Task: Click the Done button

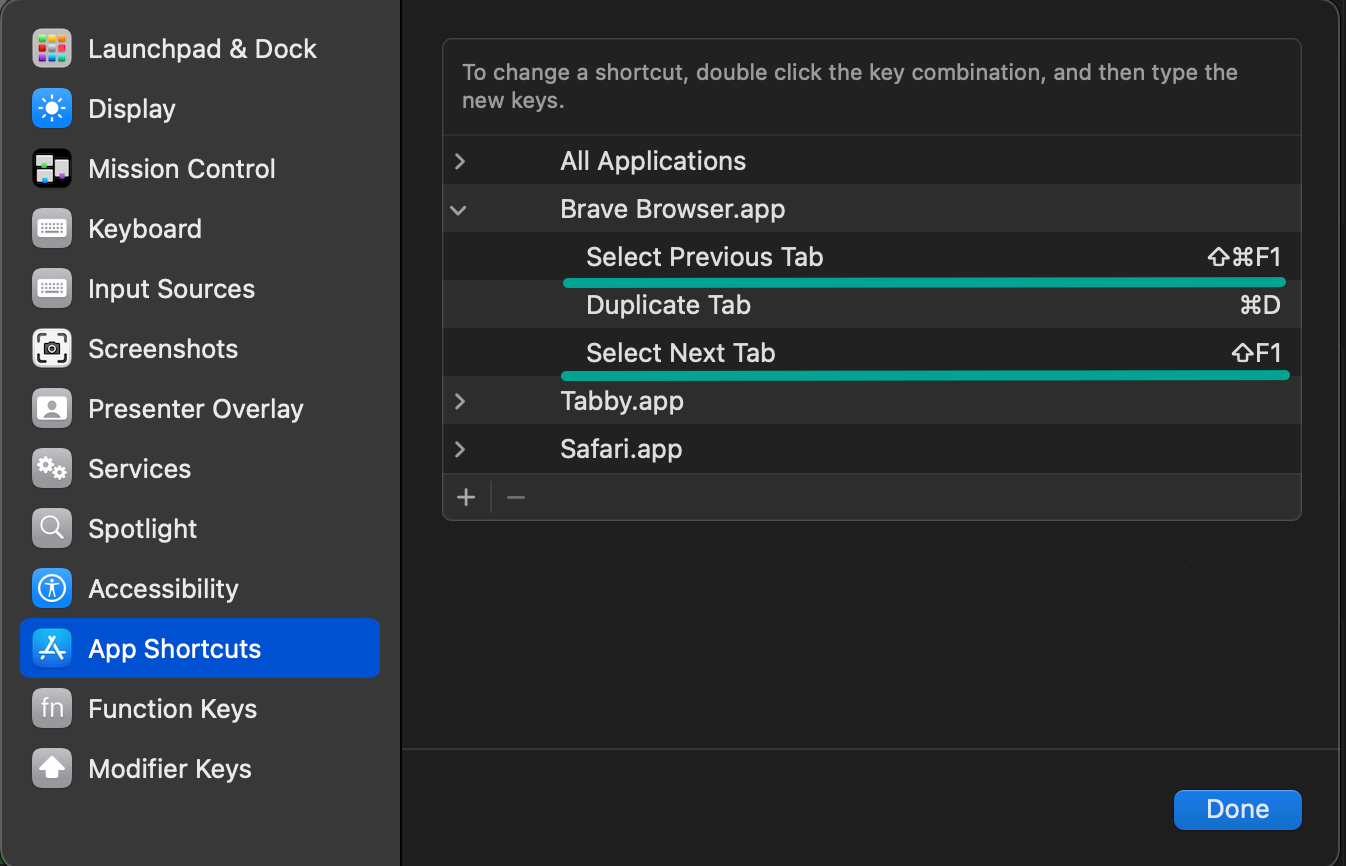Action: click(1238, 809)
